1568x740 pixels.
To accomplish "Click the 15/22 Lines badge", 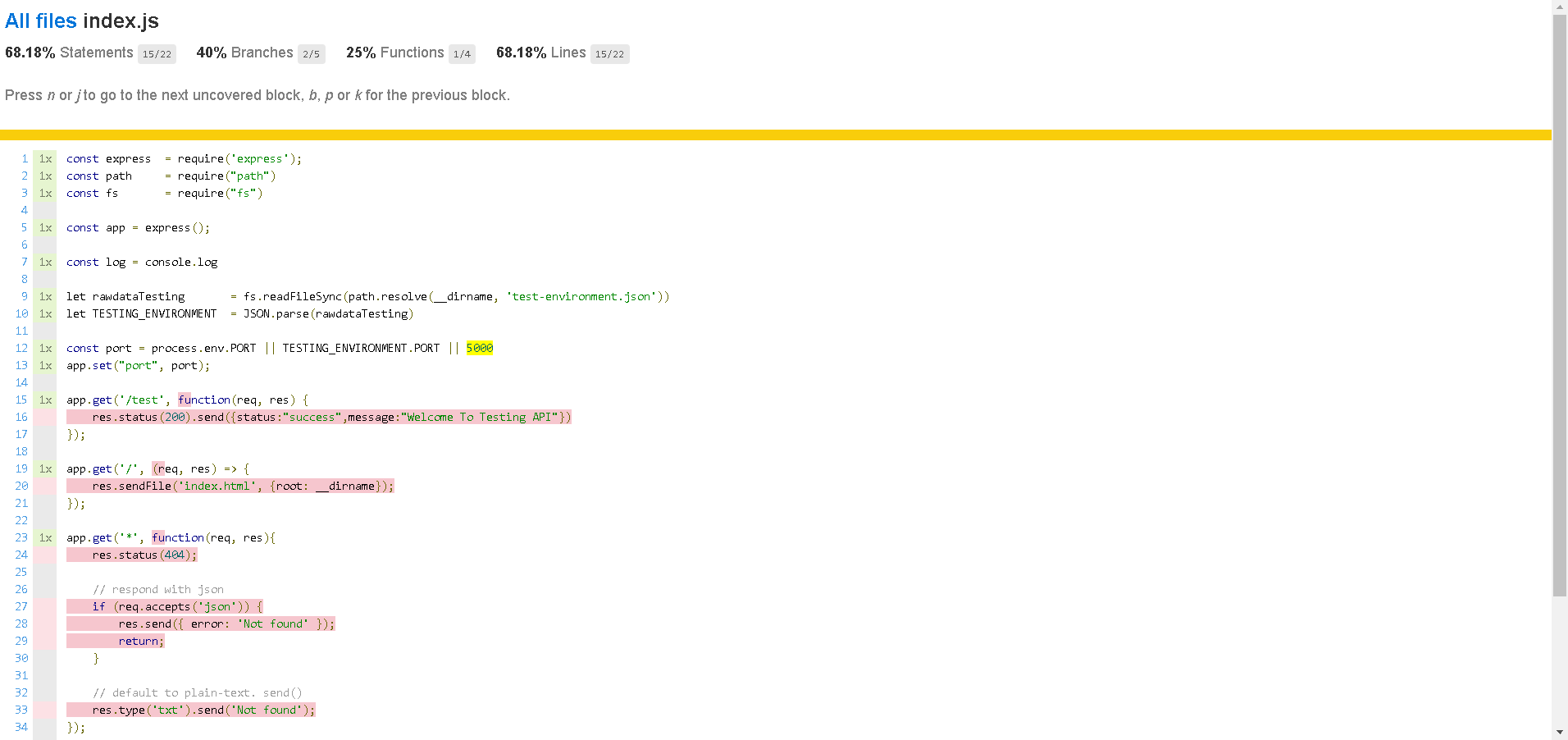I will [609, 54].
